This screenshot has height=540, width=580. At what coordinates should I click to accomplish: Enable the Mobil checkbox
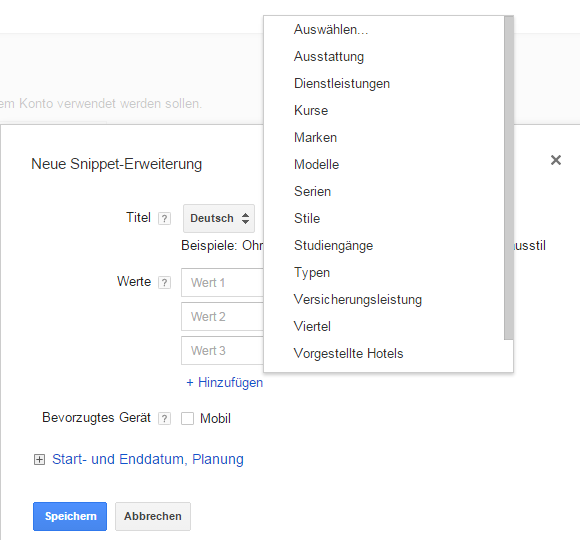point(188,419)
